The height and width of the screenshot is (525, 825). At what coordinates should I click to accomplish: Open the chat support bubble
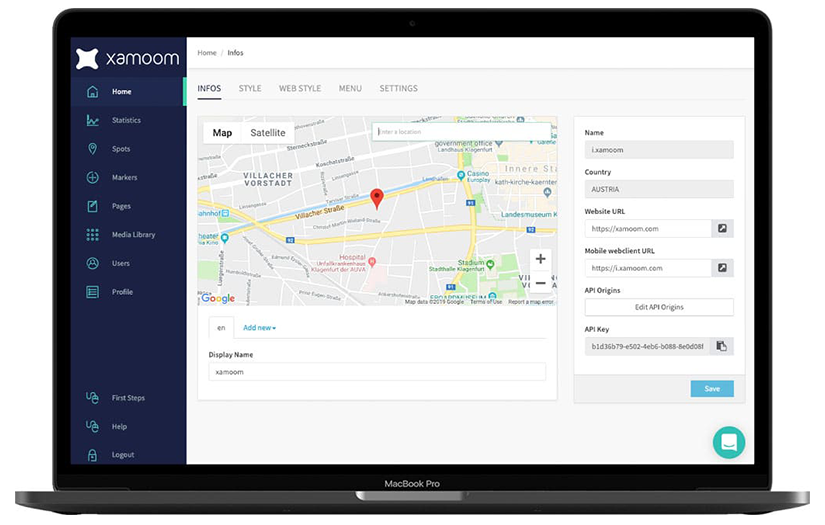(729, 442)
